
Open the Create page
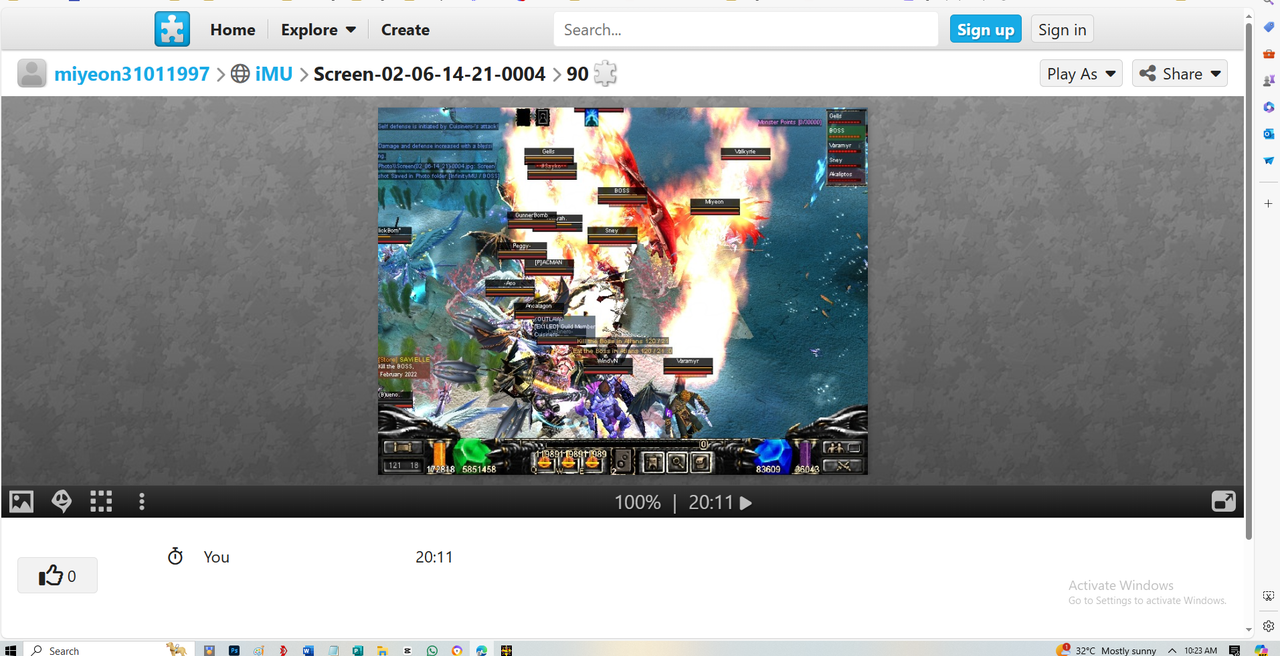pos(405,30)
